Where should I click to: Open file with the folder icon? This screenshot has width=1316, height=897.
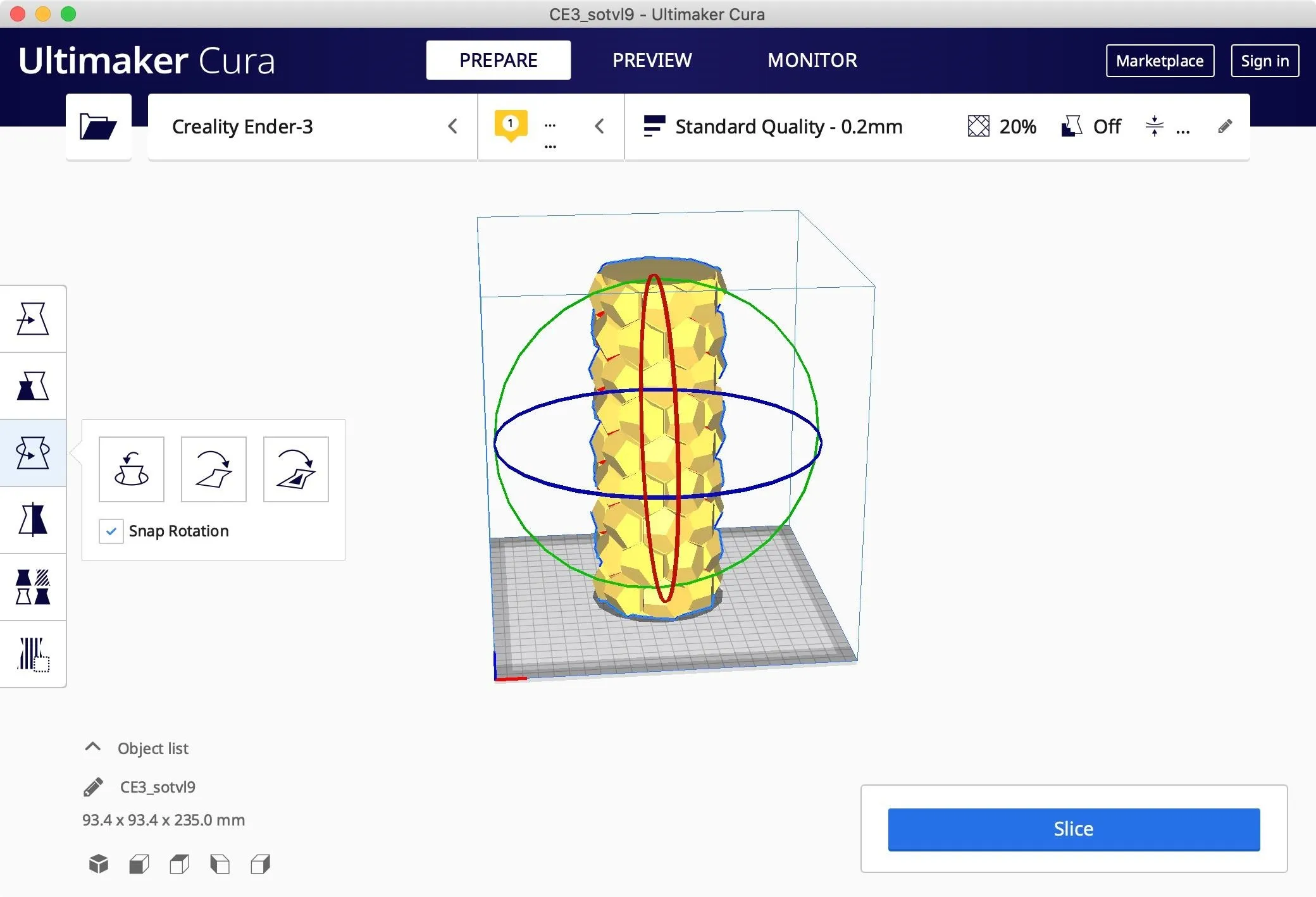coord(98,127)
